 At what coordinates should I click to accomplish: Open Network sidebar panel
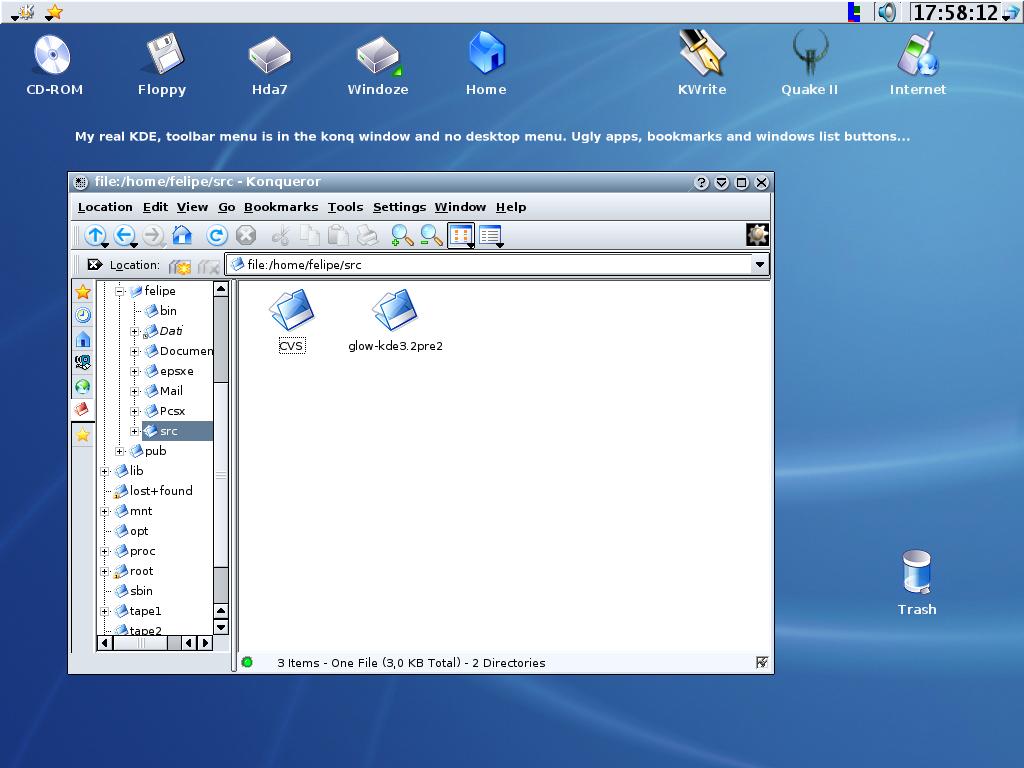tap(83, 362)
